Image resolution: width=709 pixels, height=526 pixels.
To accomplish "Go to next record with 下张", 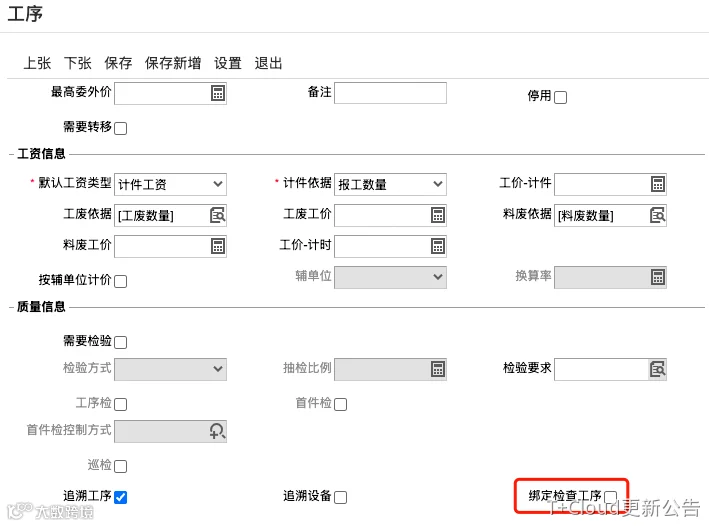I will pos(77,63).
